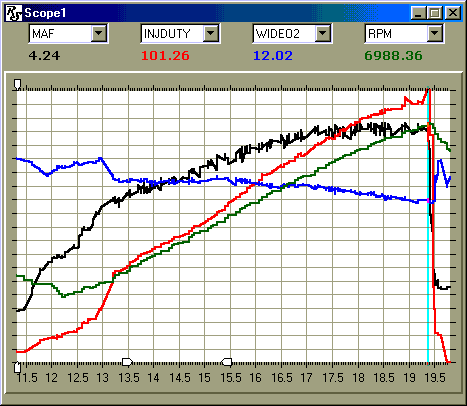467x406 pixels.
Task: Click the RPM combo box text field
Action: 396,33
